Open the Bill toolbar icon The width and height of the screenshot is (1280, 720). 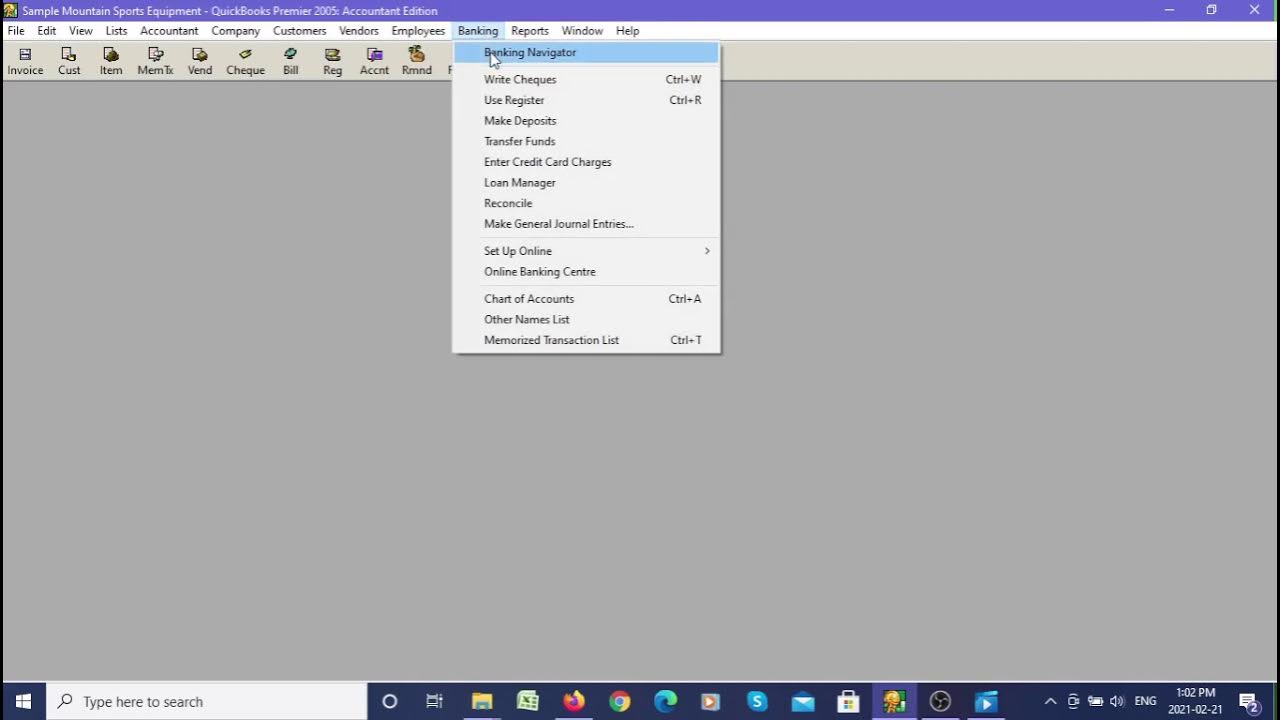tap(290, 61)
